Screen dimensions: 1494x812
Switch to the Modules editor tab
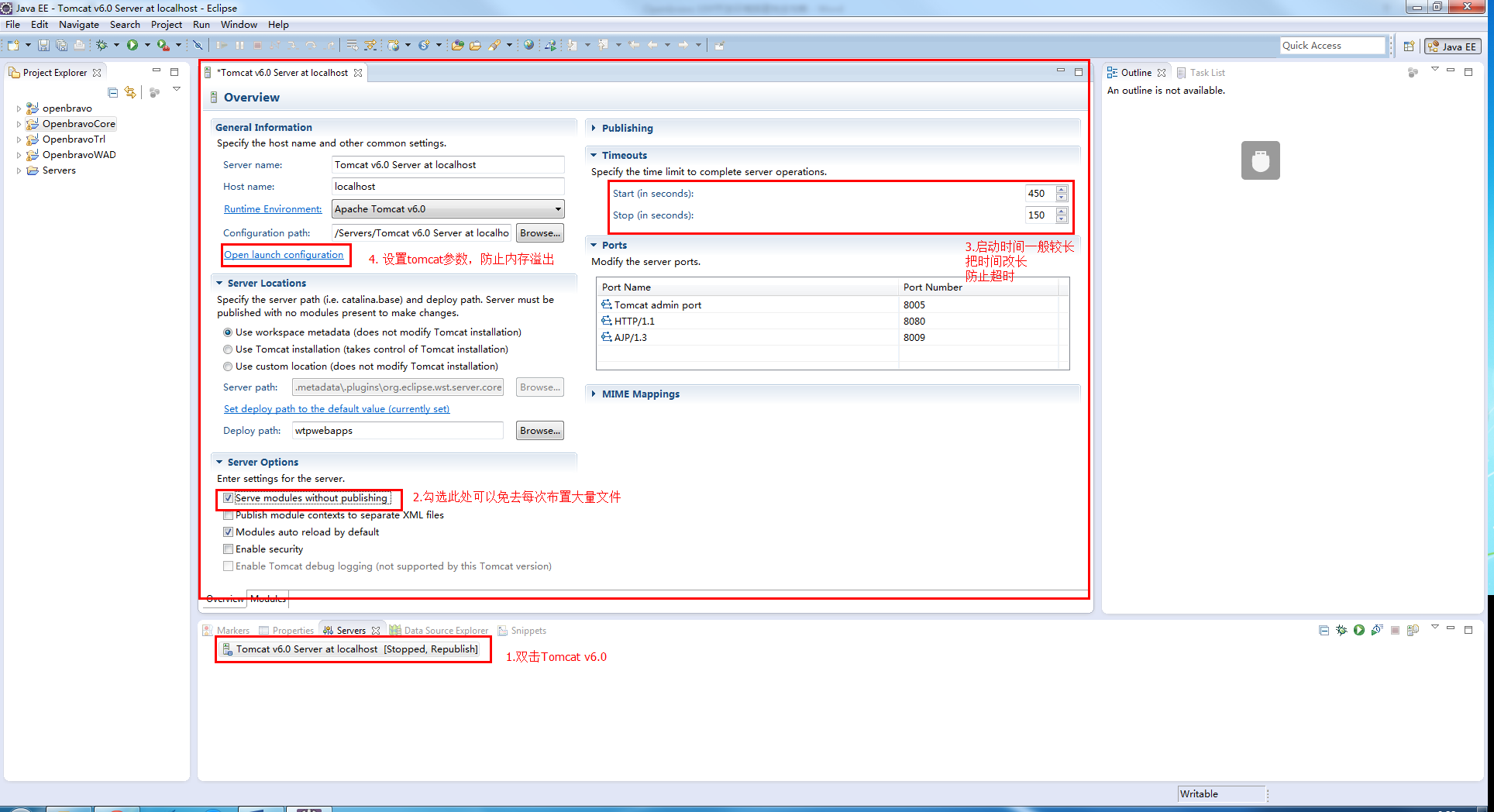(268, 599)
